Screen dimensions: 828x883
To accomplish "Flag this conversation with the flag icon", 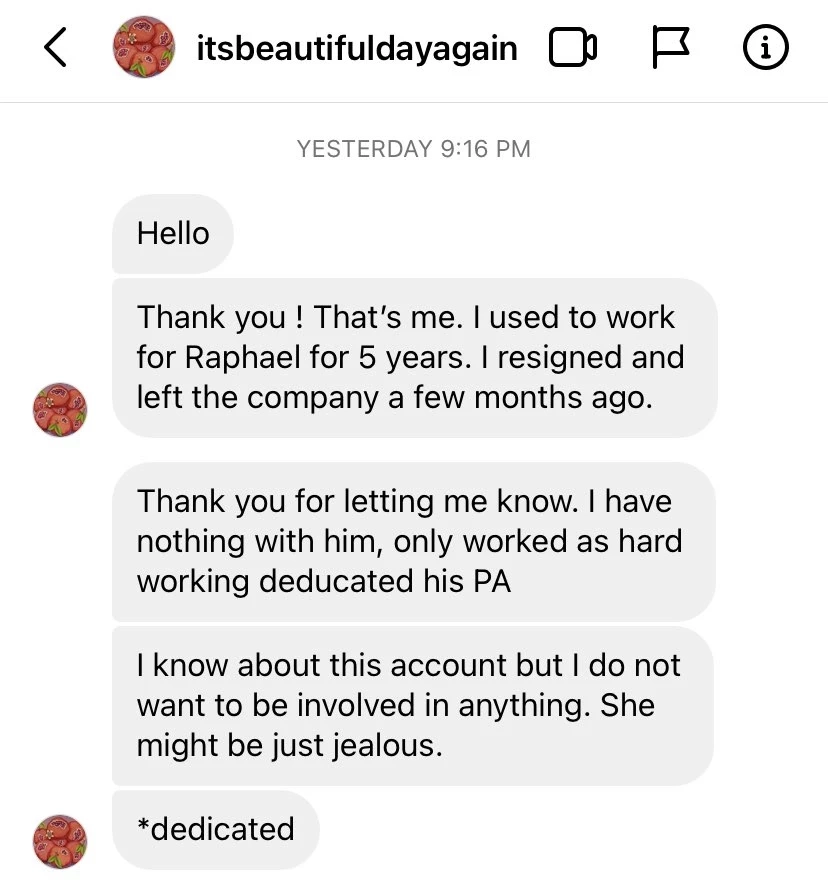I will [672, 48].
